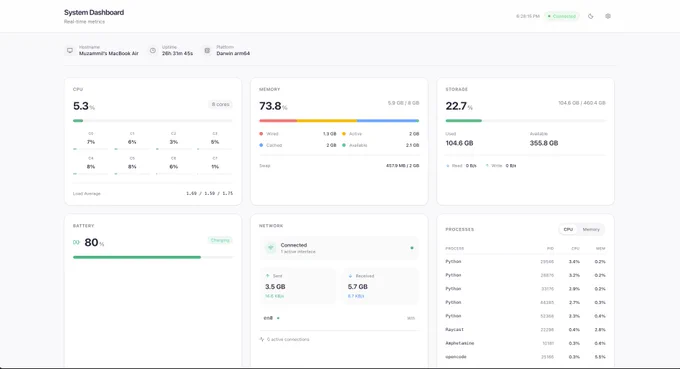
Task: Click the 8 cores badge
Action: click(220, 104)
